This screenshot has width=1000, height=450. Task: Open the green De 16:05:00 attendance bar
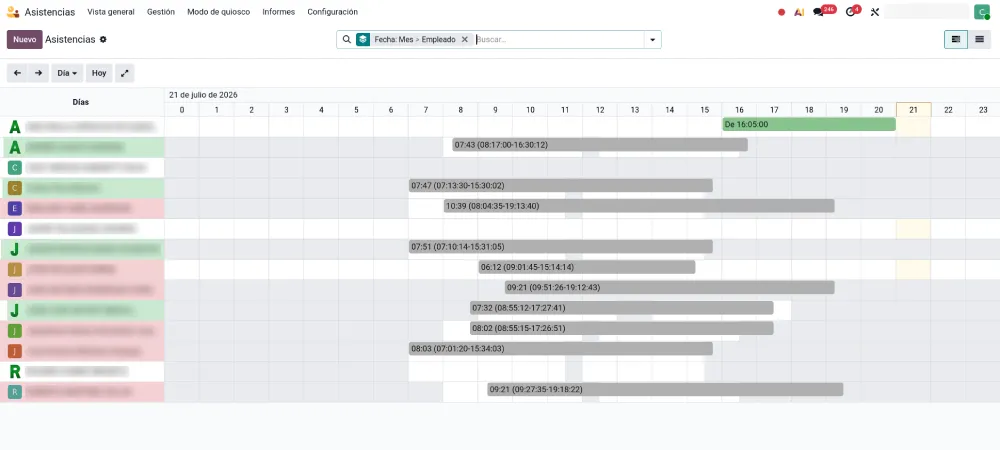(809, 124)
